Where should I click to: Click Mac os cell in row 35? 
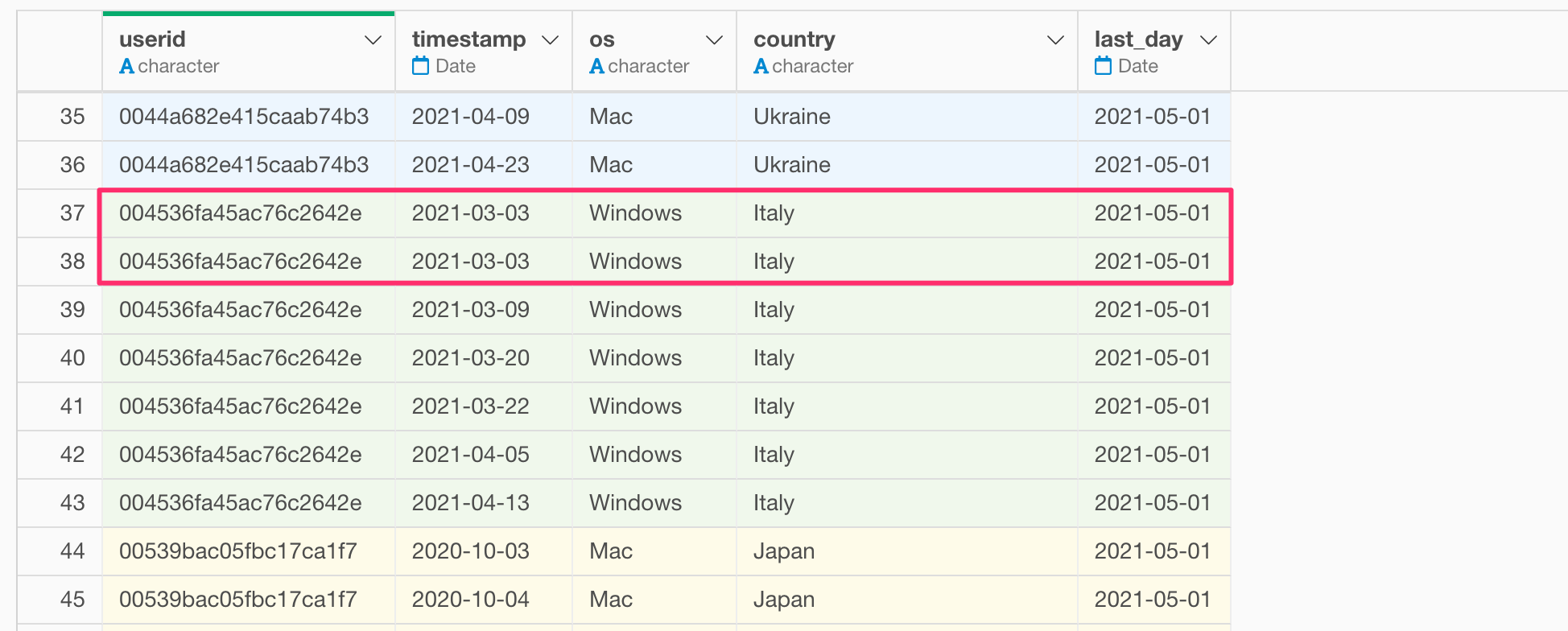tap(654, 117)
